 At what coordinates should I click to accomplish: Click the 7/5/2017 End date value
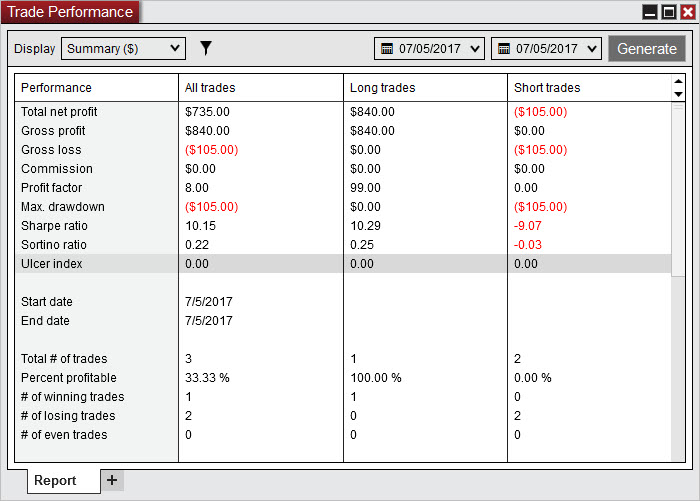point(208,321)
